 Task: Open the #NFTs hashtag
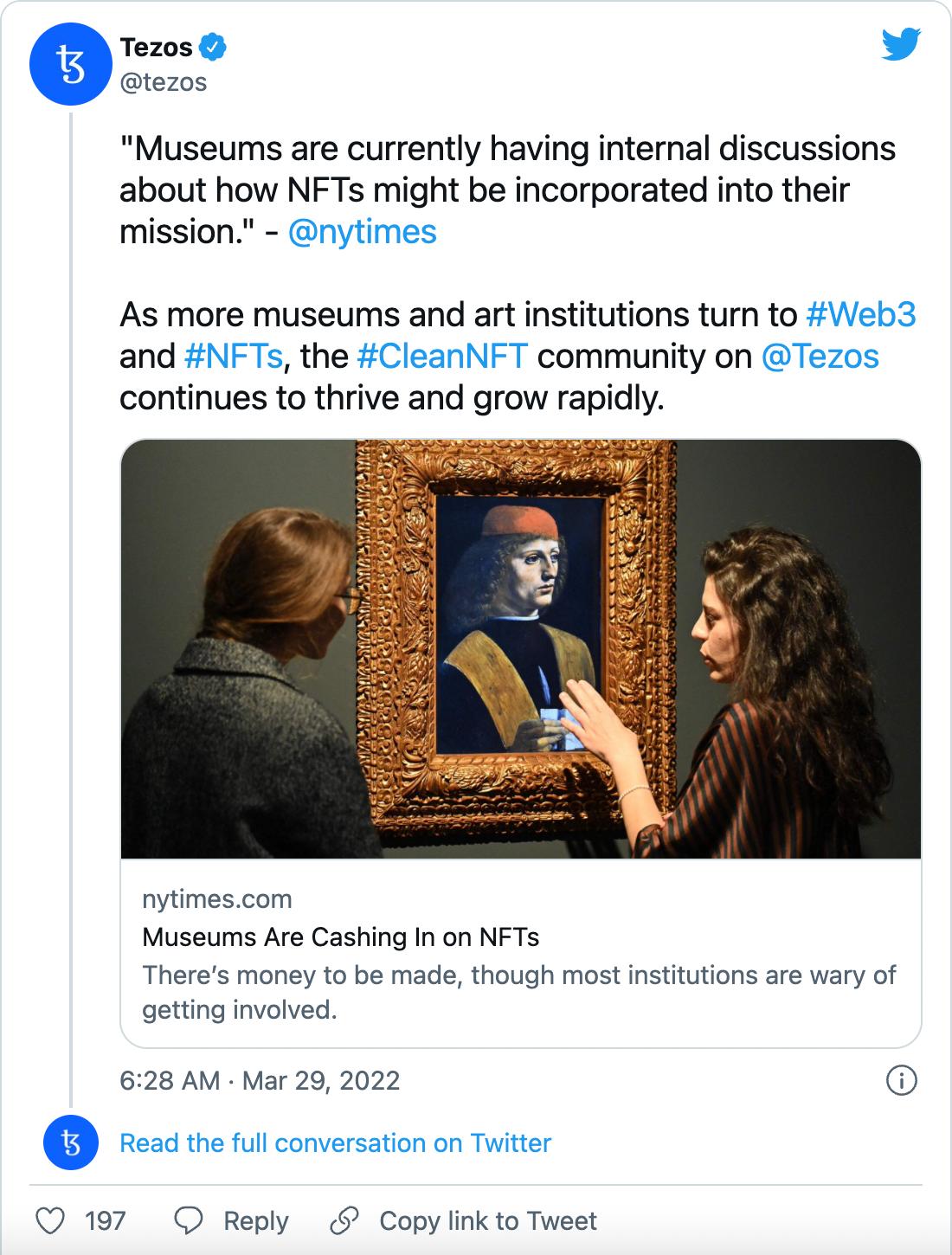click(x=234, y=357)
